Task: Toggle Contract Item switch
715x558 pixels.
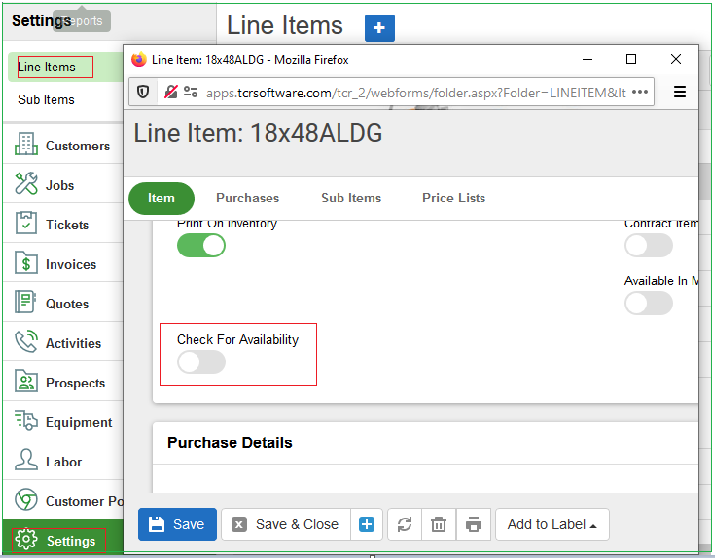Action: 648,245
